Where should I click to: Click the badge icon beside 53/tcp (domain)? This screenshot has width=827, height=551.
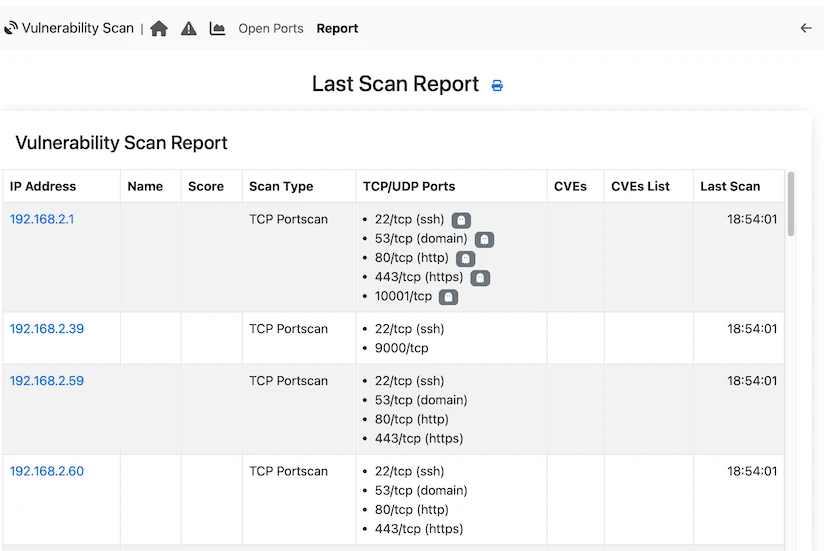click(484, 240)
